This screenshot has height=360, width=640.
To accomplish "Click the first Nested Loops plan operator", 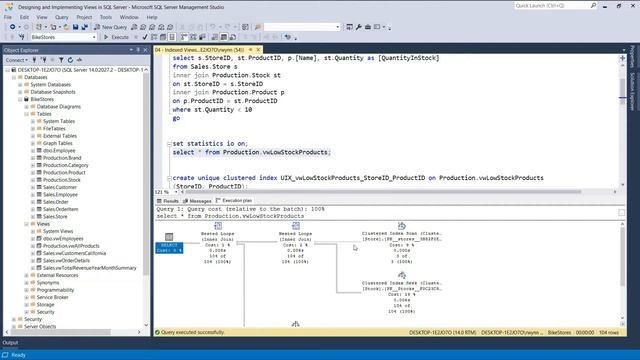I will 218,243.
